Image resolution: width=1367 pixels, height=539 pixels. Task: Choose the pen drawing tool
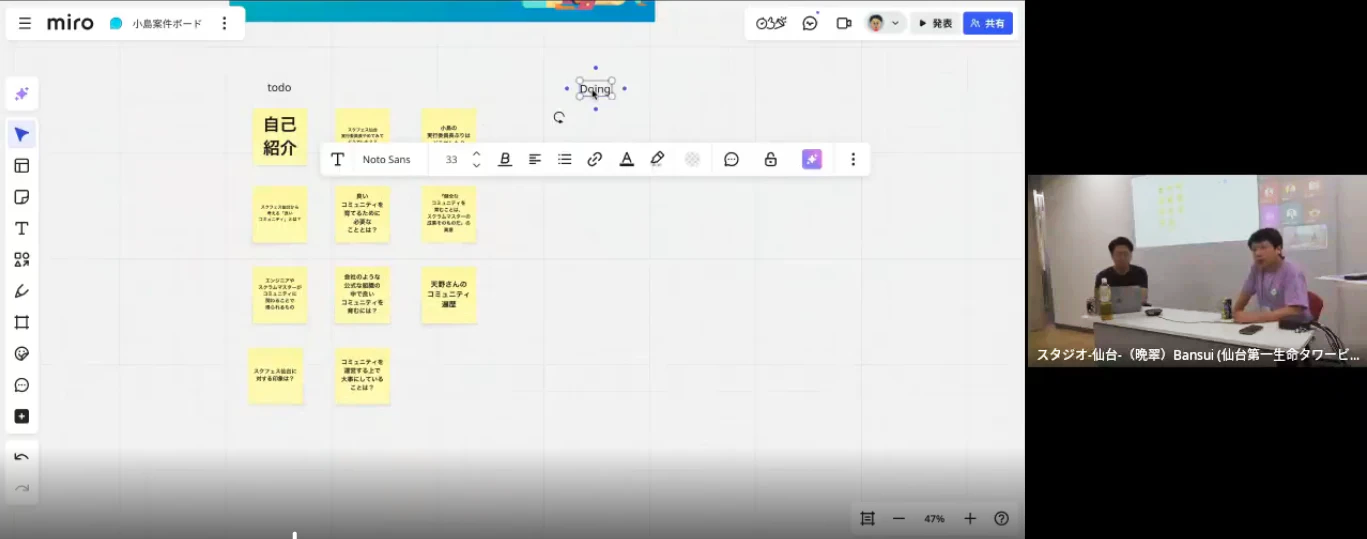point(21,291)
